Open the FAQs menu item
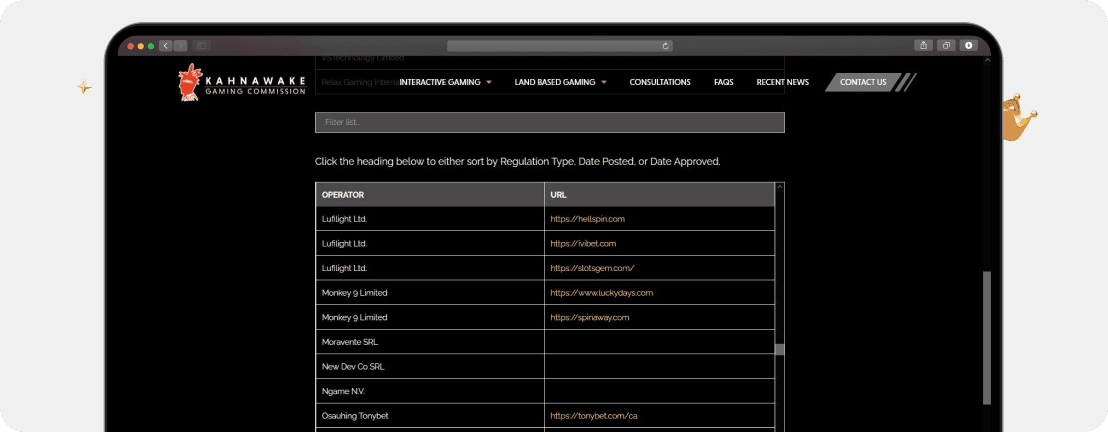1108x432 pixels. click(x=724, y=82)
